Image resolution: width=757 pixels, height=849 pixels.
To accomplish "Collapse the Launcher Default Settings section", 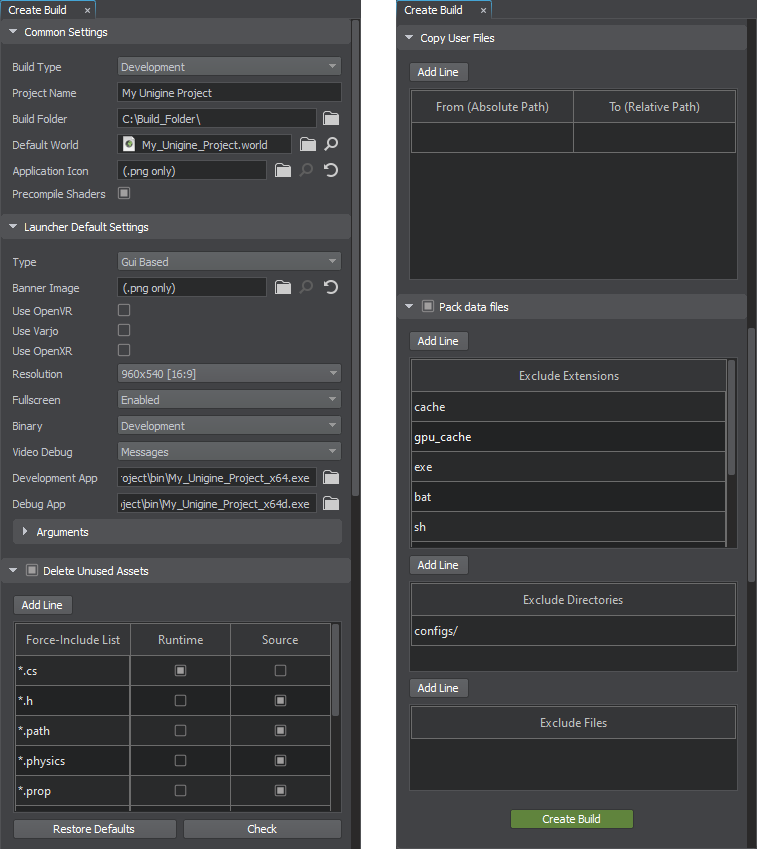I will pyautogui.click(x=13, y=227).
